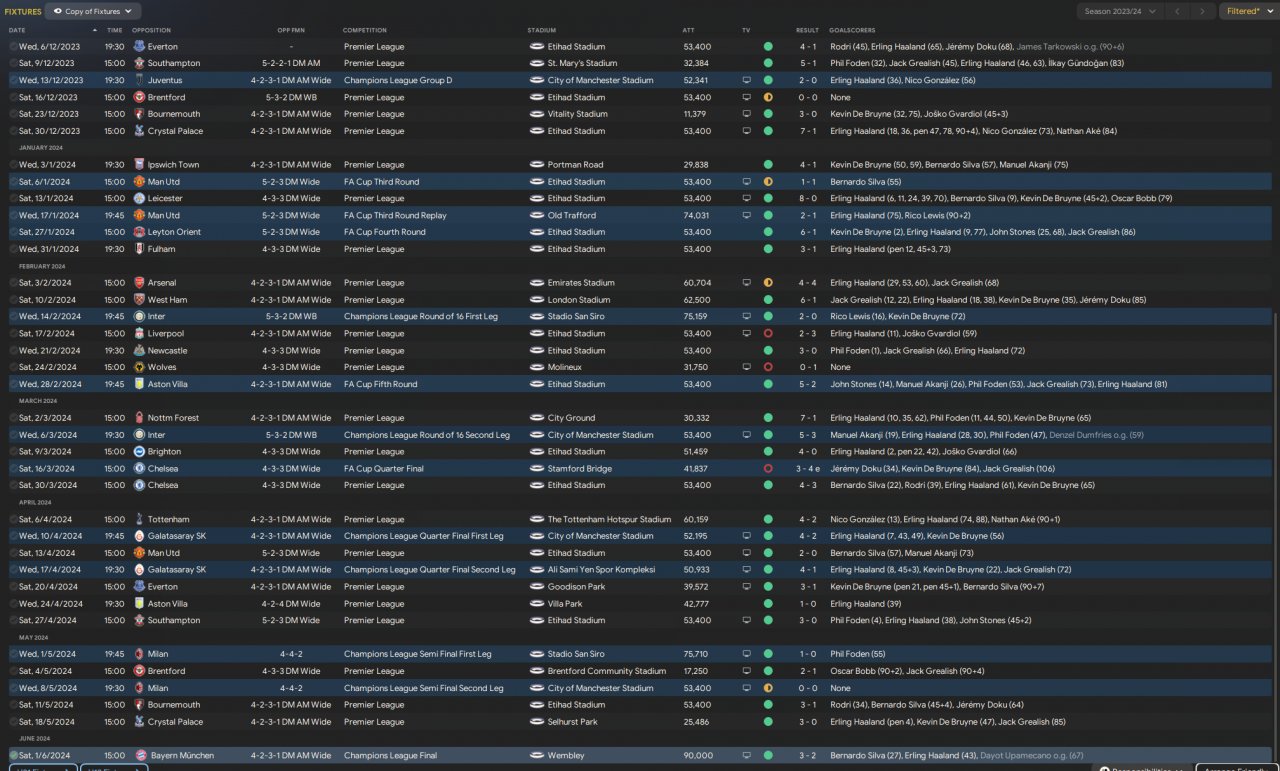Open the West Ham opposition link
The image size is (1280, 771).
coord(167,300)
